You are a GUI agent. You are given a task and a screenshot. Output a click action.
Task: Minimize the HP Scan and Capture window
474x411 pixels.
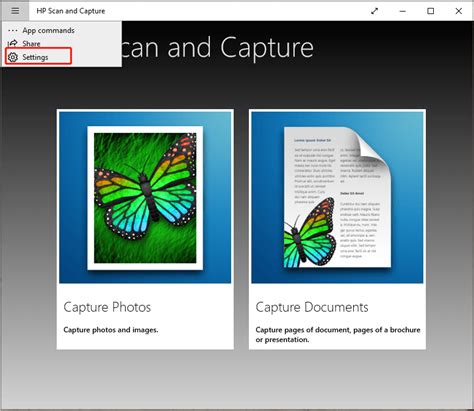pyautogui.click(x=403, y=11)
